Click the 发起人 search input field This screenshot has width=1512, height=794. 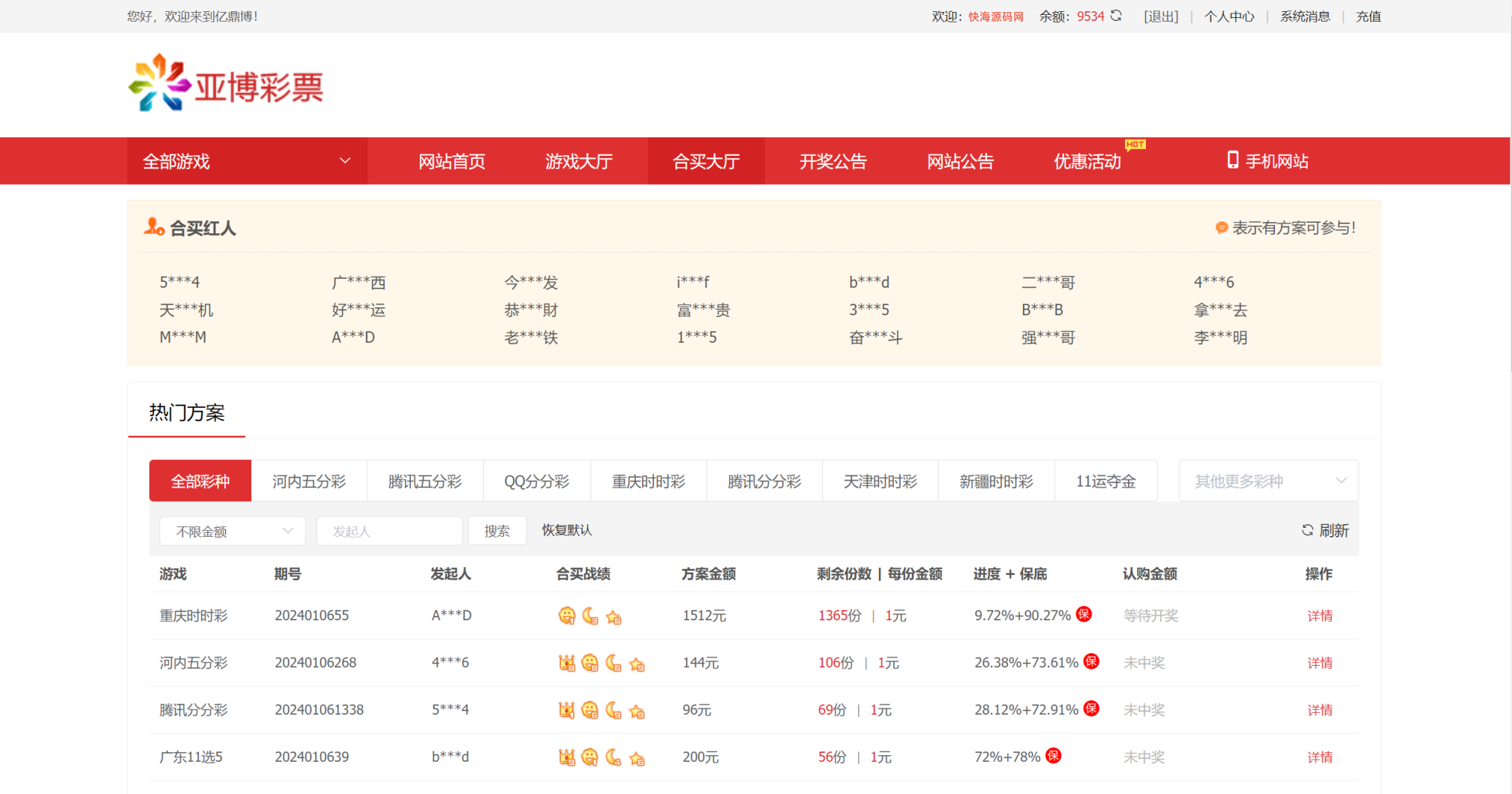389,532
